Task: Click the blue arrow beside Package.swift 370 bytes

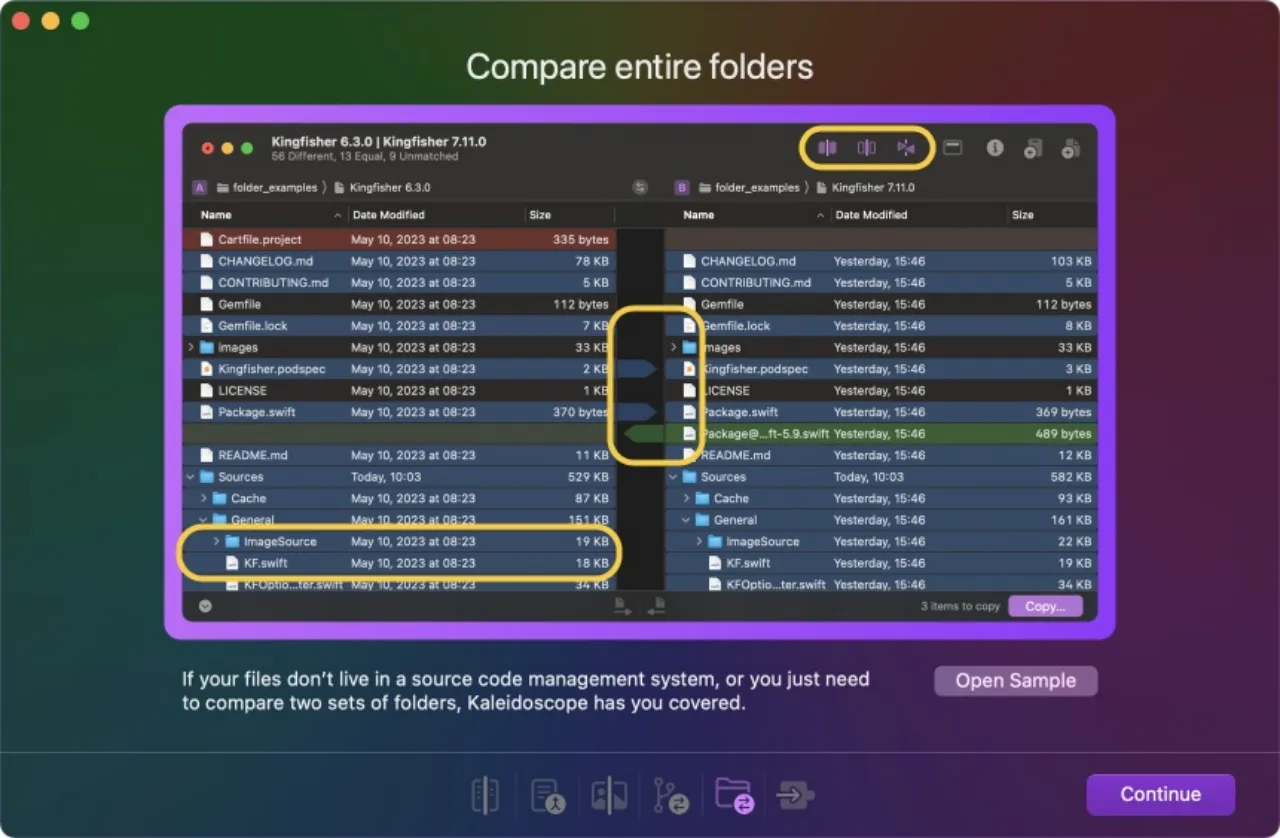Action: click(636, 412)
